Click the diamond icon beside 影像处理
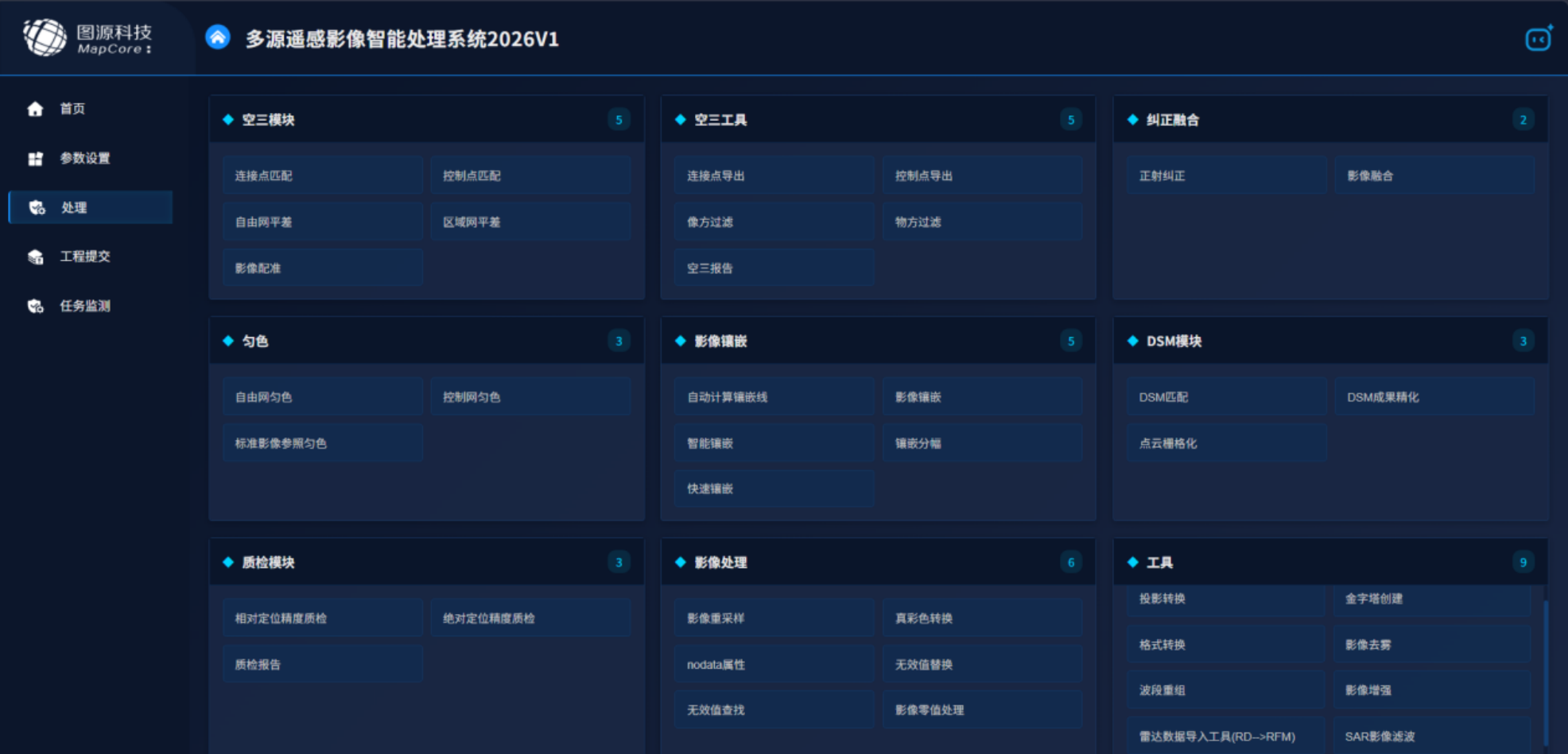This screenshot has width=1568, height=754. coord(681,562)
